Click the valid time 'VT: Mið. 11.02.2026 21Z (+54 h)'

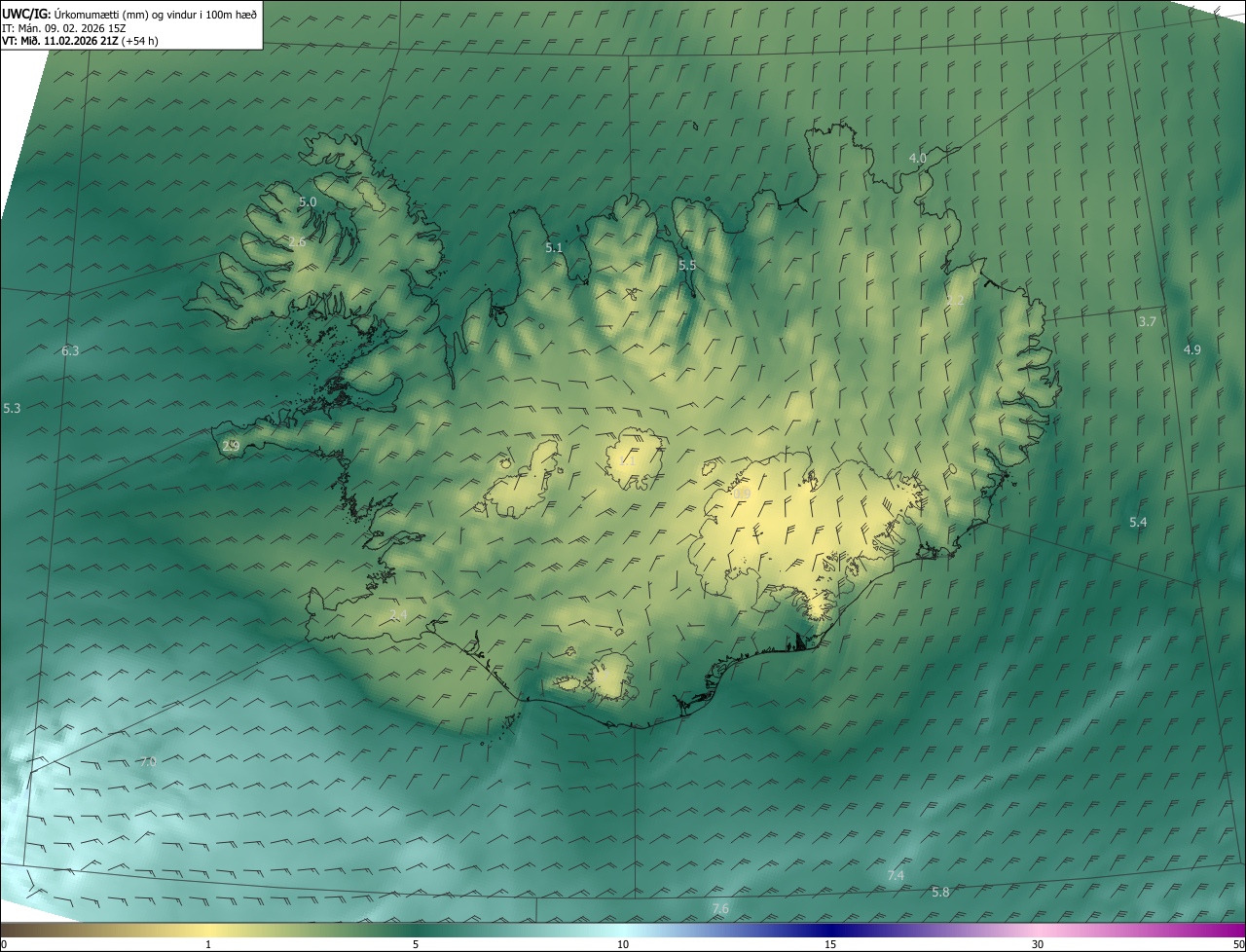click(x=80, y=41)
